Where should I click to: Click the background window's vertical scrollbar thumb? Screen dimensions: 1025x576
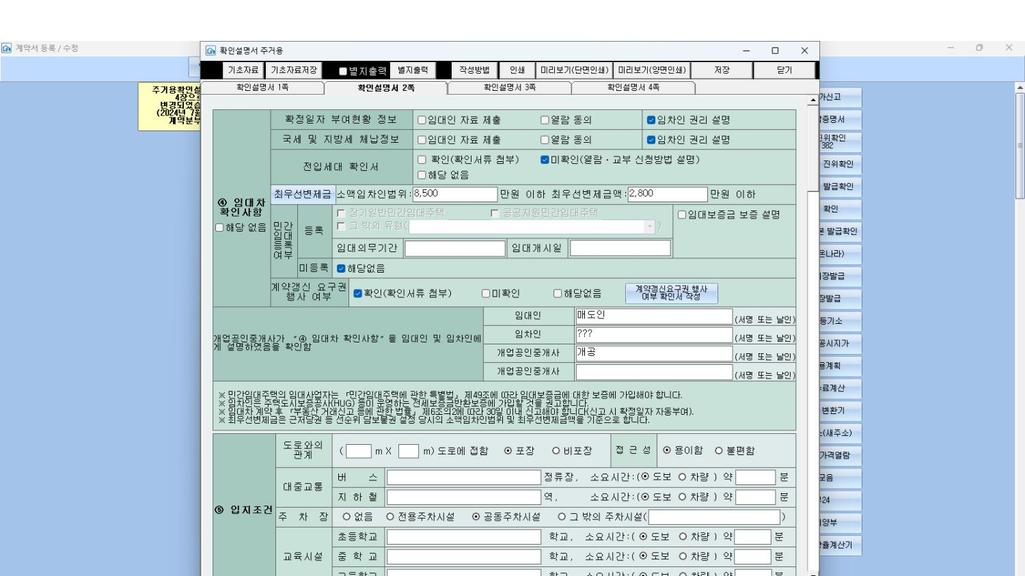tap(1020, 144)
